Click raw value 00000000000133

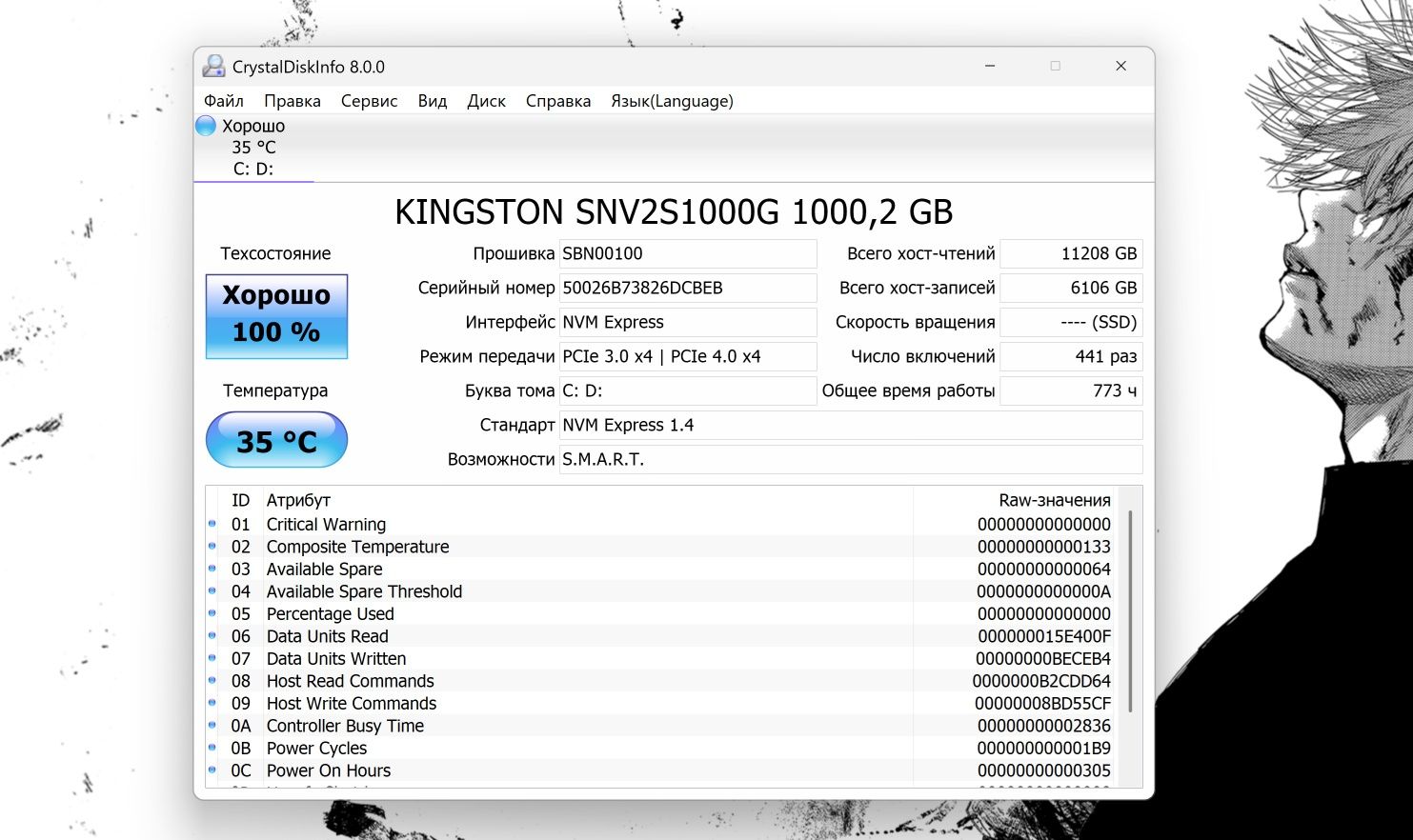pyautogui.click(x=1044, y=547)
